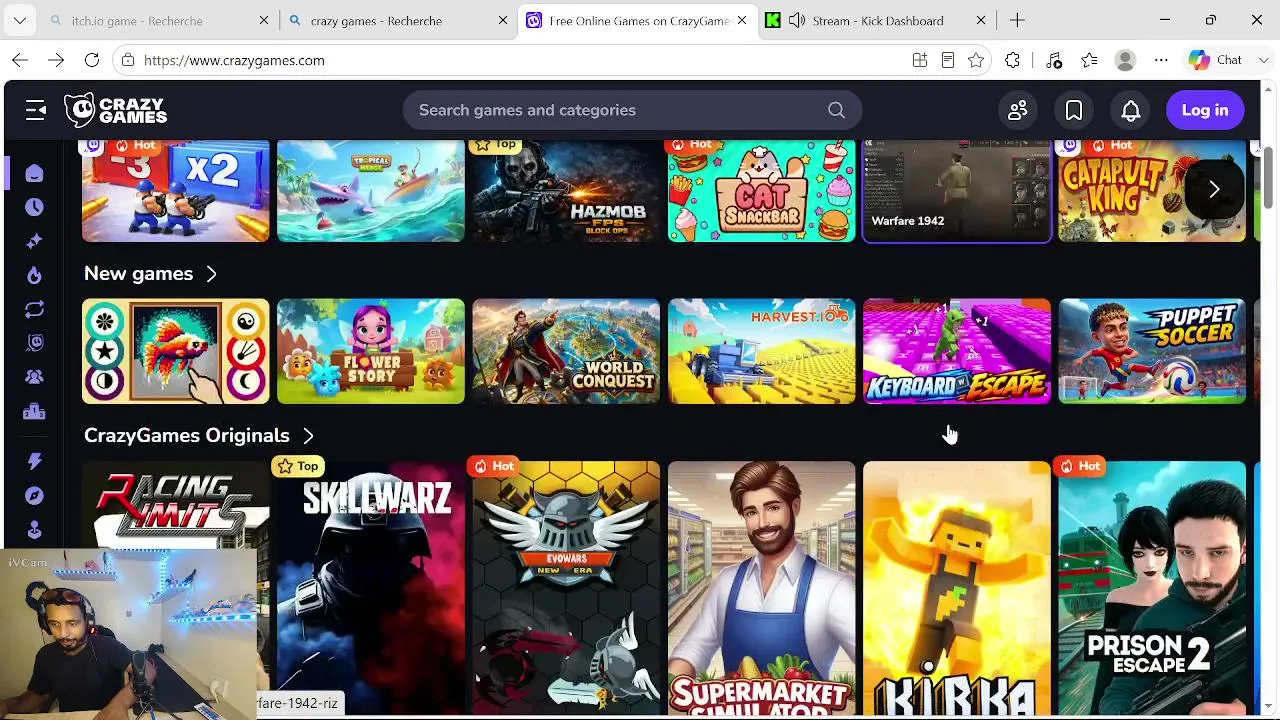Click the address bar URL
This screenshot has height=720, width=1280.
(x=234, y=60)
